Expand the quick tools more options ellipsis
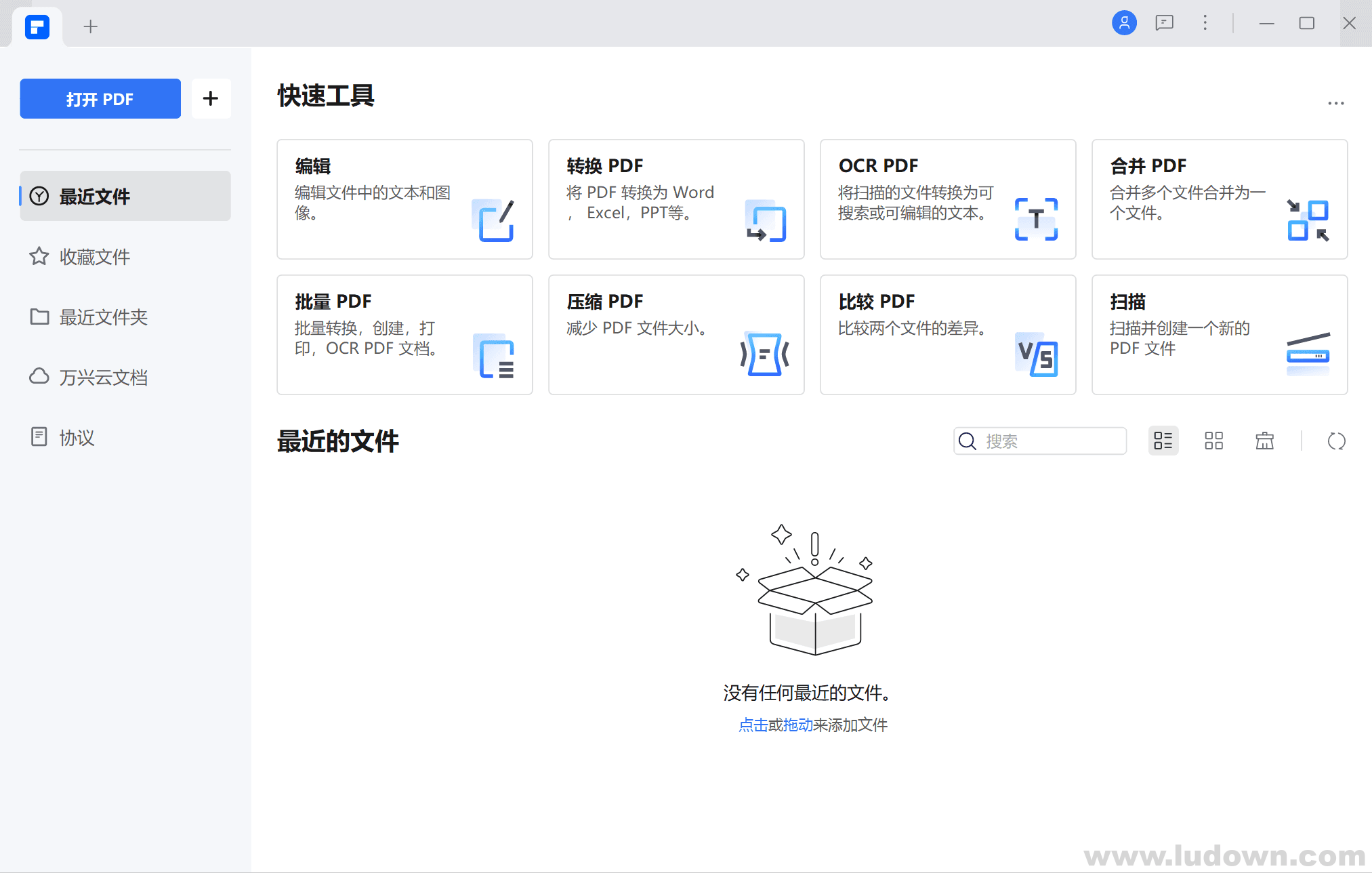The height and width of the screenshot is (873, 1372). [1335, 102]
